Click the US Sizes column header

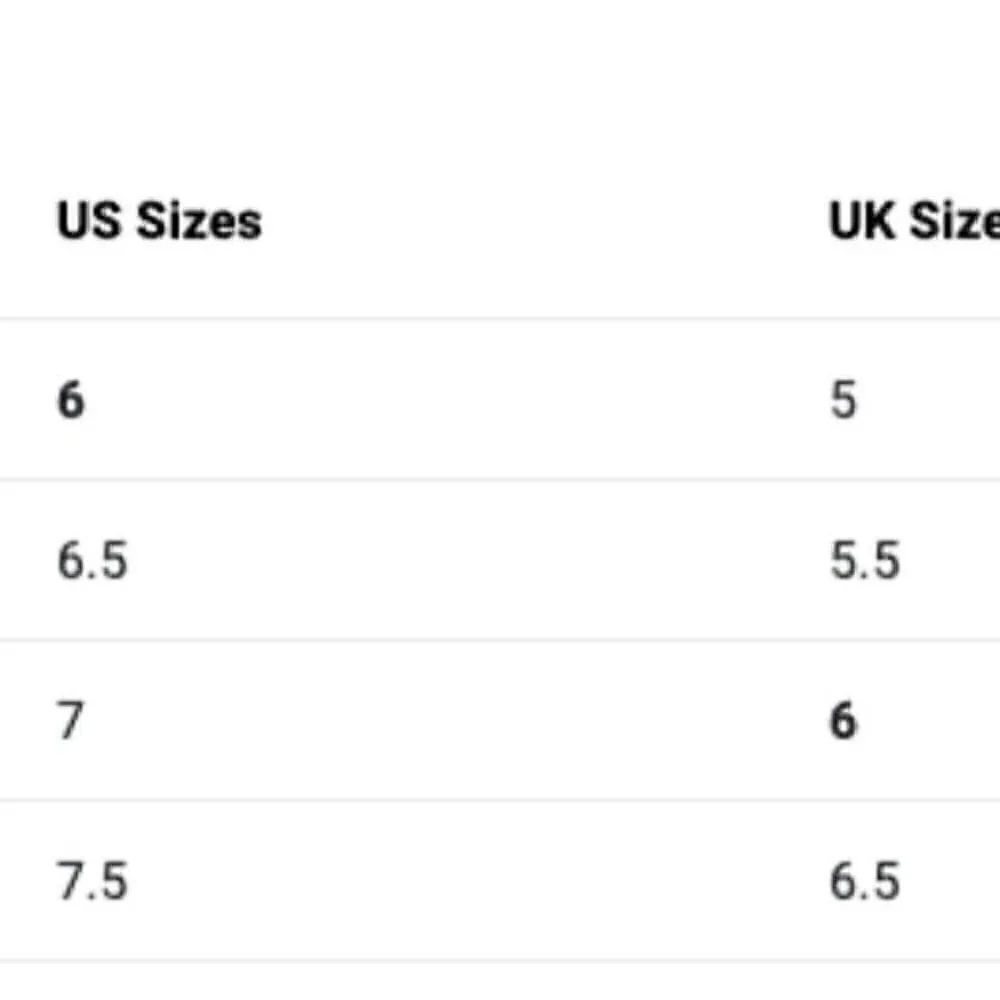pos(159,221)
